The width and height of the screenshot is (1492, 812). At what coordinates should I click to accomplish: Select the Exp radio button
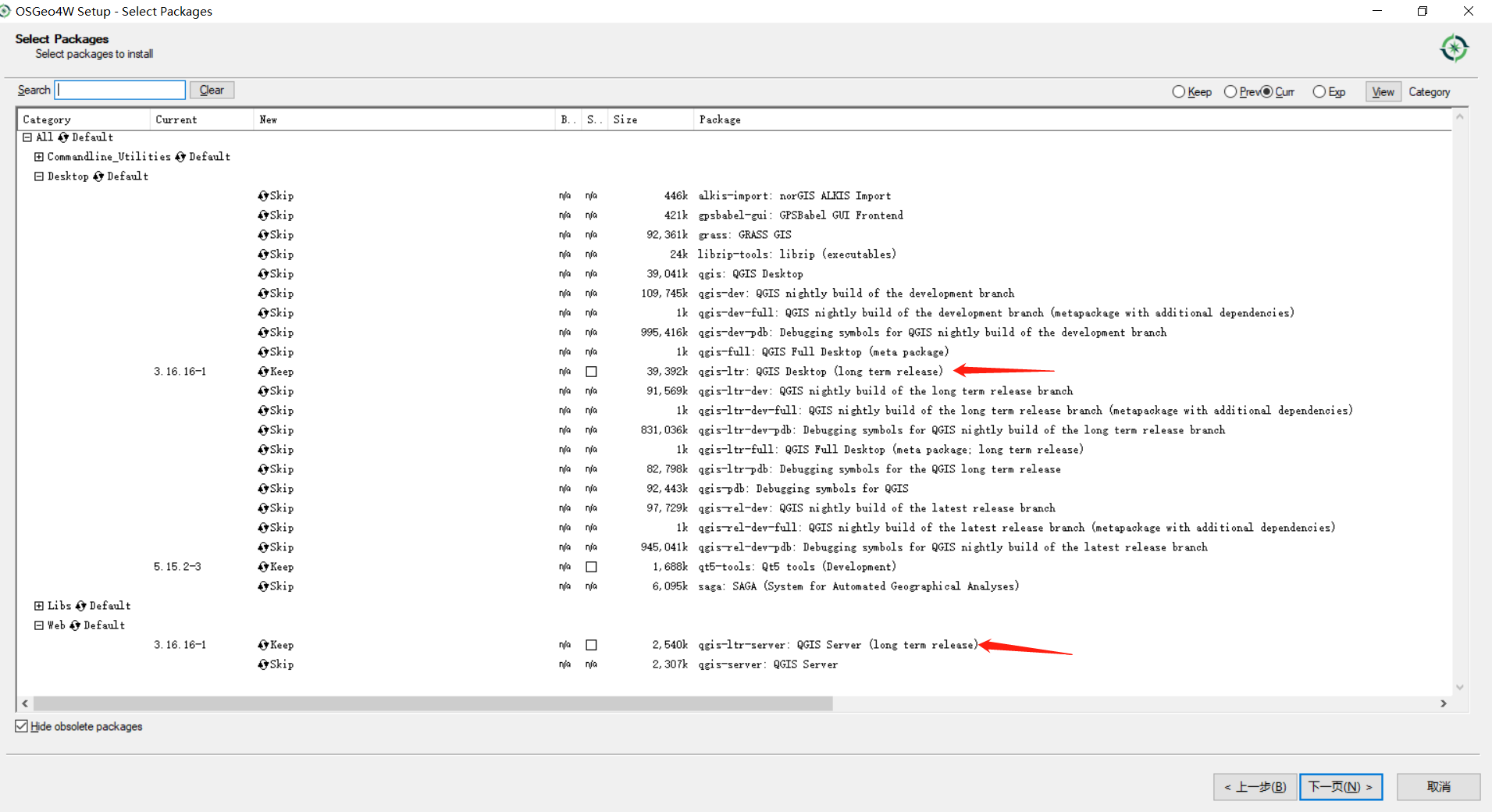[1319, 92]
